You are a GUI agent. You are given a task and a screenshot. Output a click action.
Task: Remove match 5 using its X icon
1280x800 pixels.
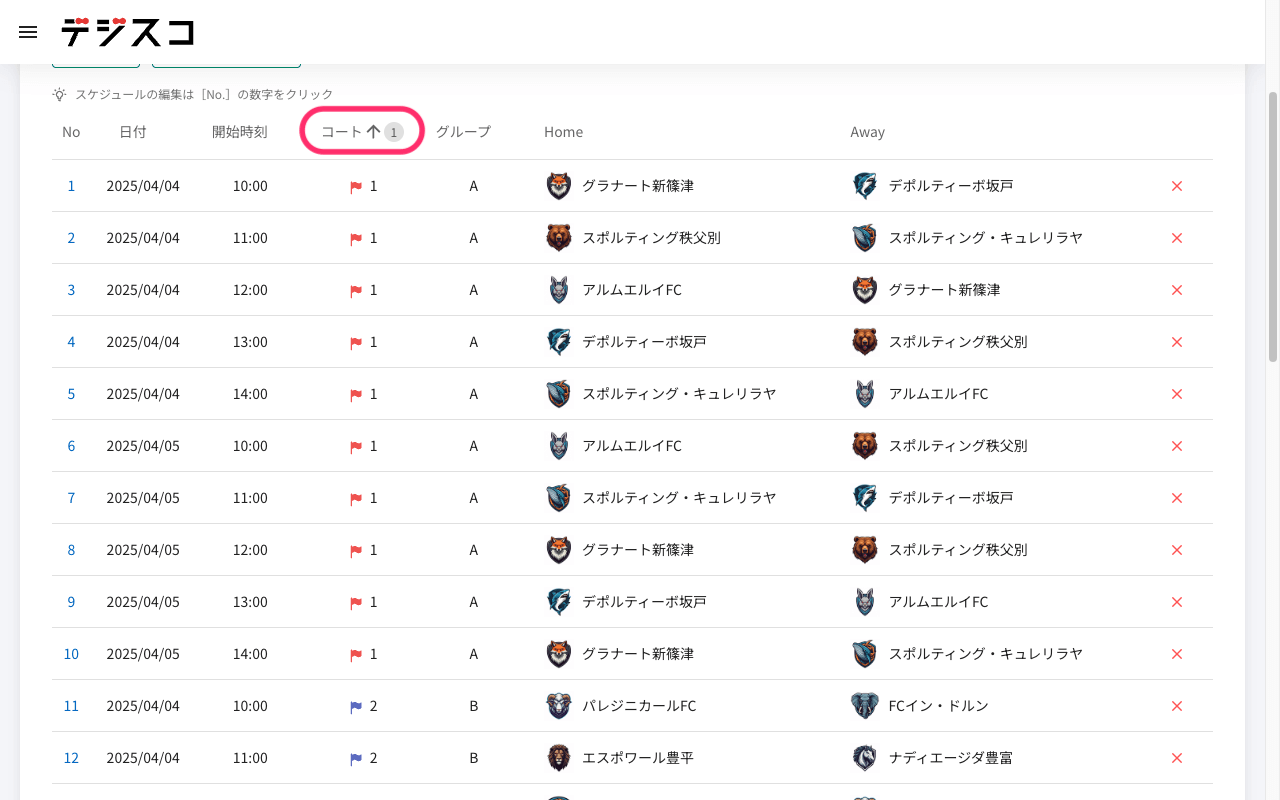tap(1176, 394)
